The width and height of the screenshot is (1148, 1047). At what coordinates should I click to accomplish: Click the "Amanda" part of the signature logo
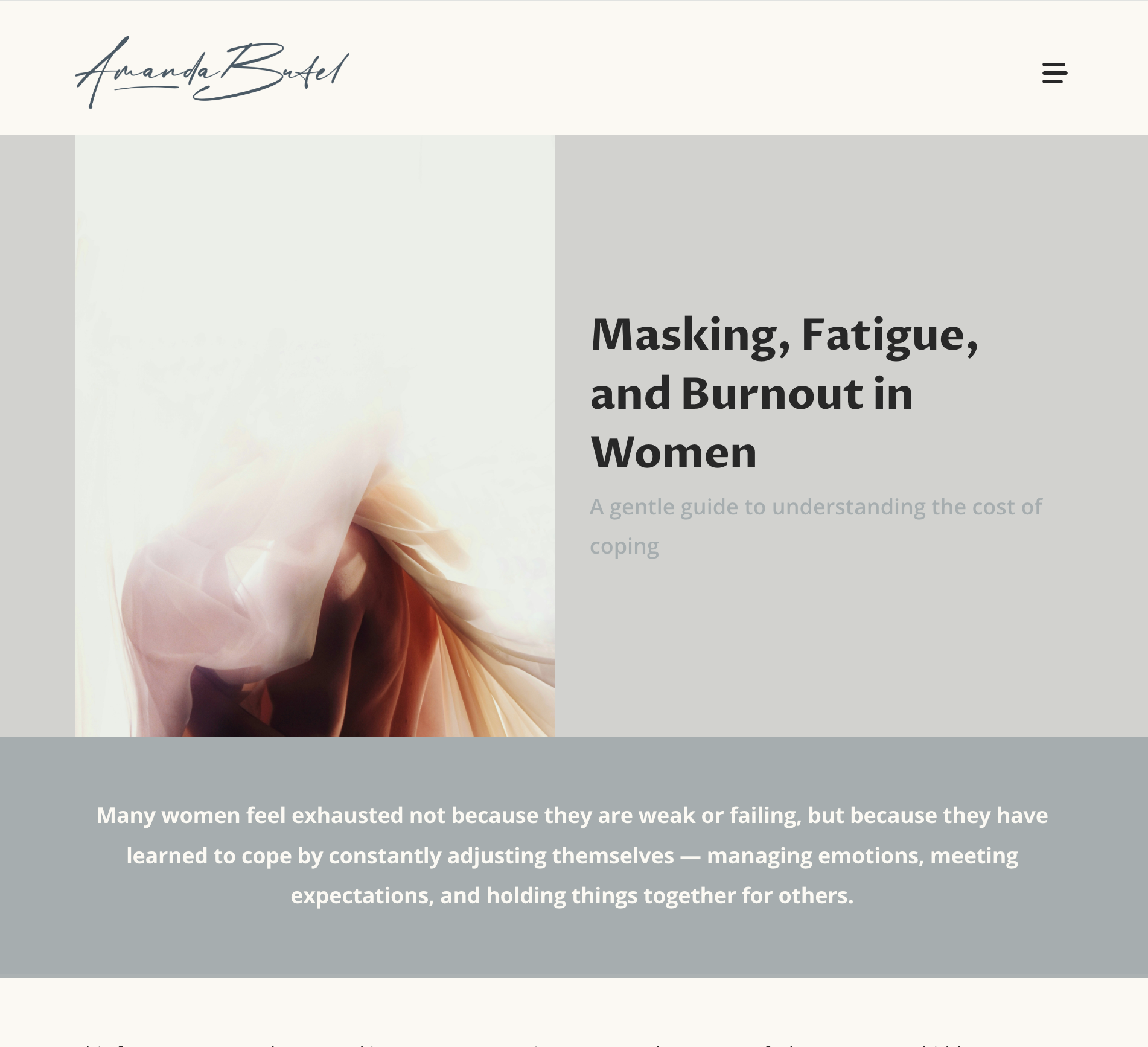pyautogui.click(x=145, y=74)
